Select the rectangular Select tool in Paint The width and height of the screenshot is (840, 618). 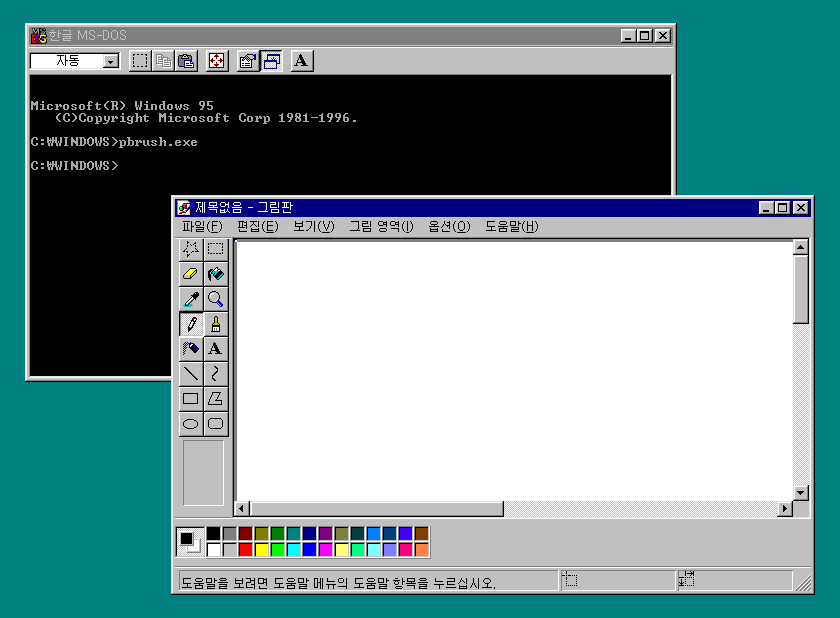(x=215, y=249)
